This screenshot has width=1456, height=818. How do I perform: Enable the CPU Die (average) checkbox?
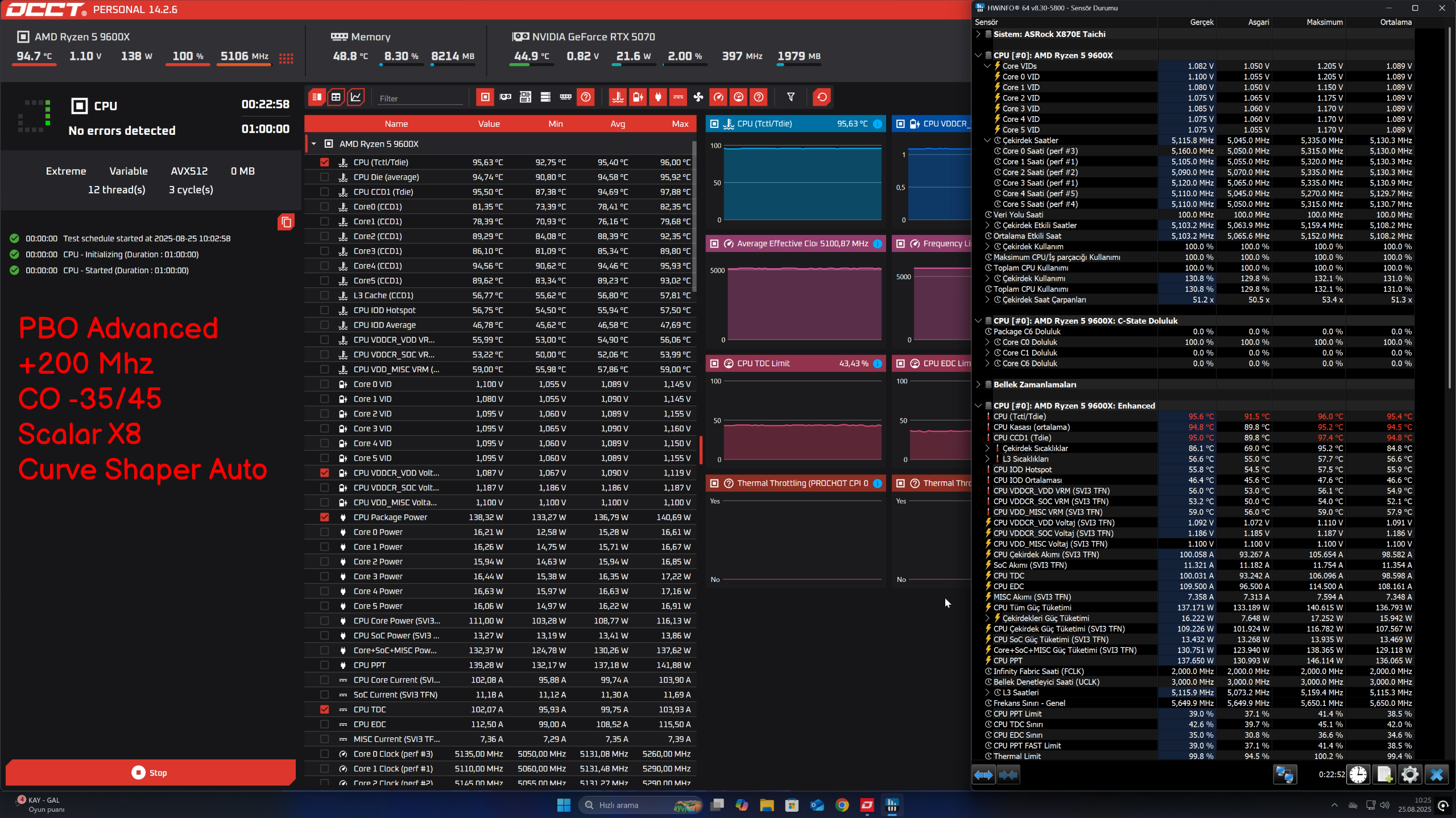pyautogui.click(x=324, y=177)
